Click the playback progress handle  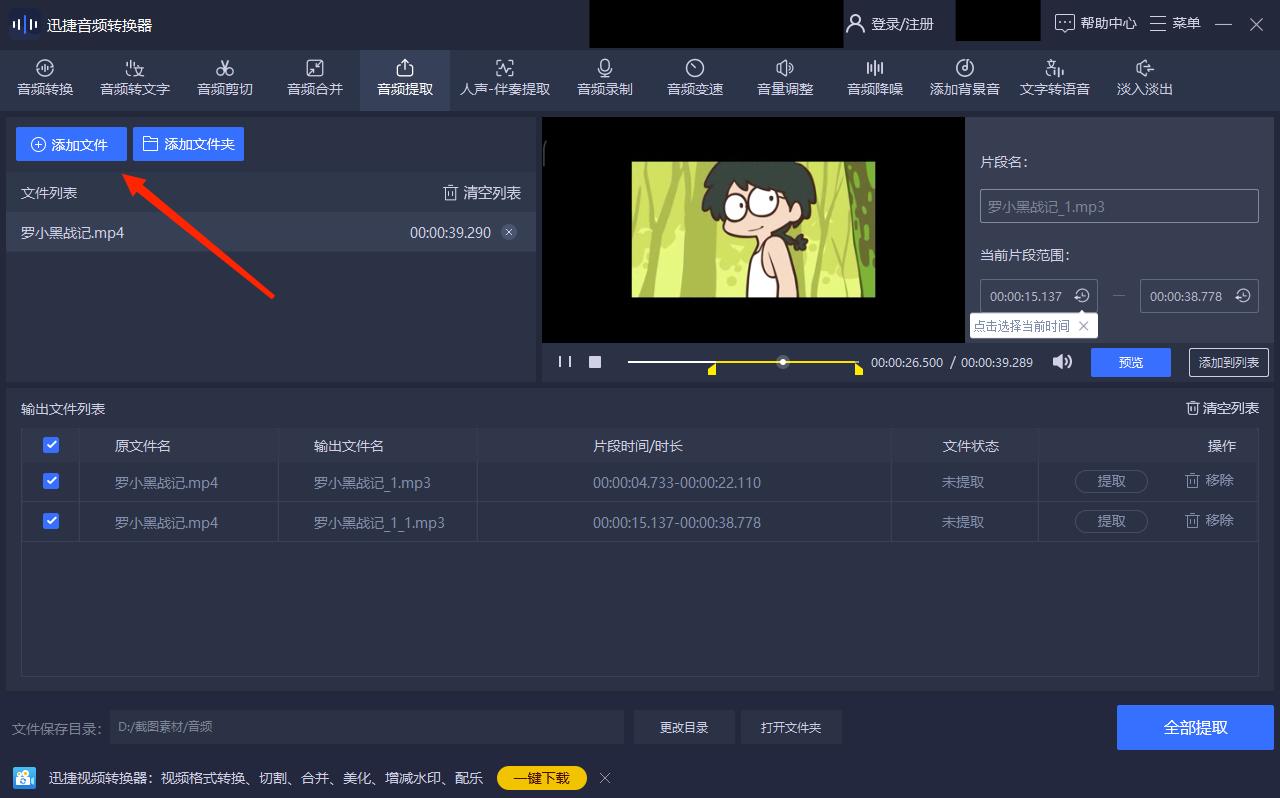coord(783,362)
